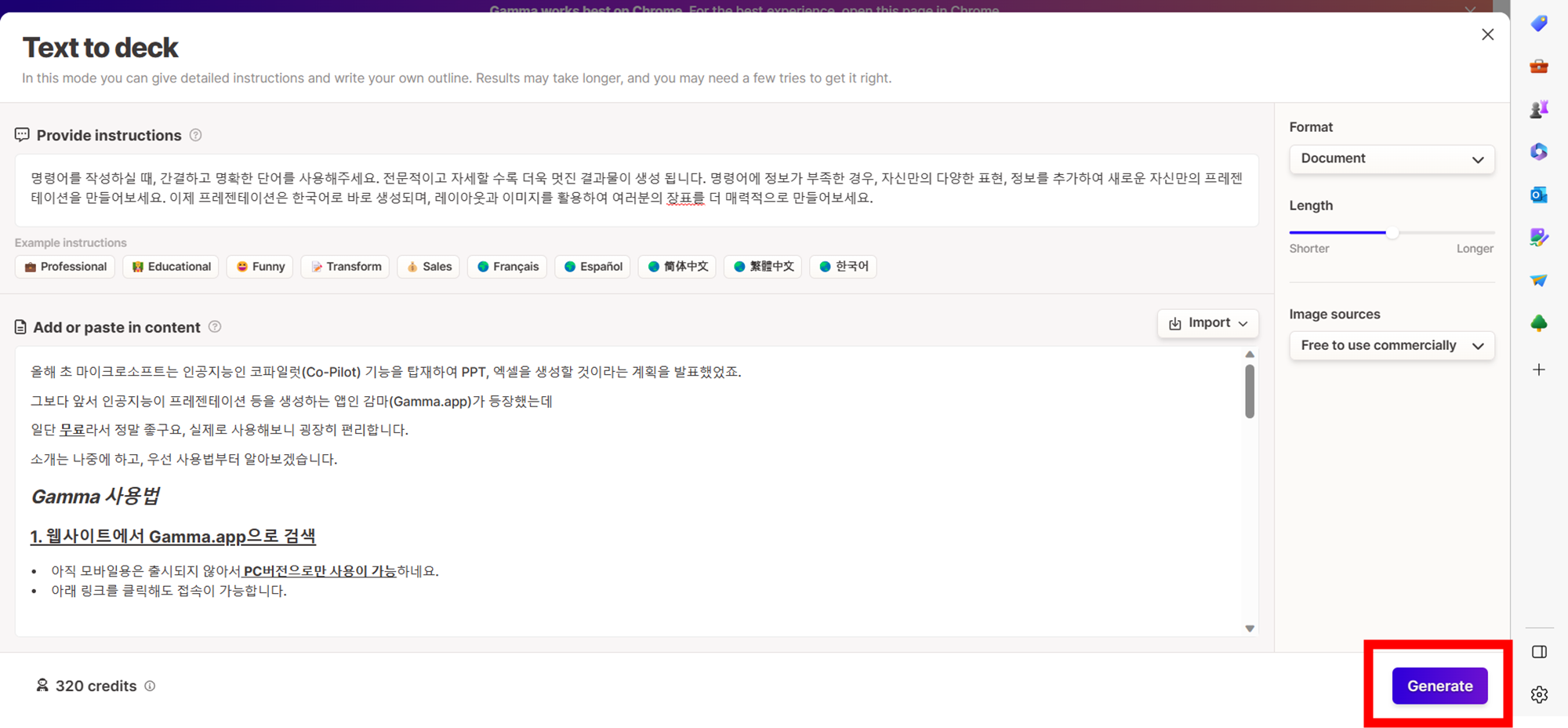Open the Games chess pieces icon in the sidebar
Viewport: 1568px width, 728px height.
[1539, 109]
